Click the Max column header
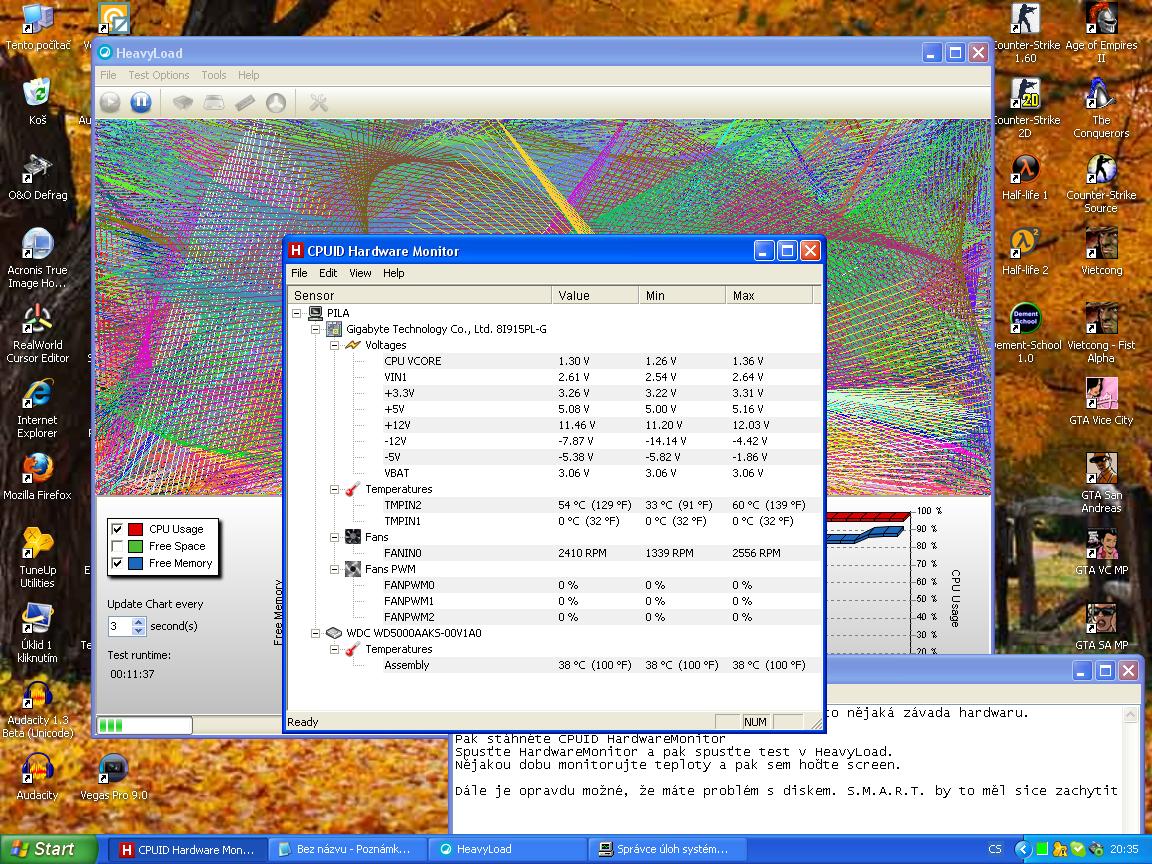Image resolution: width=1152 pixels, height=864 pixels. click(769, 295)
